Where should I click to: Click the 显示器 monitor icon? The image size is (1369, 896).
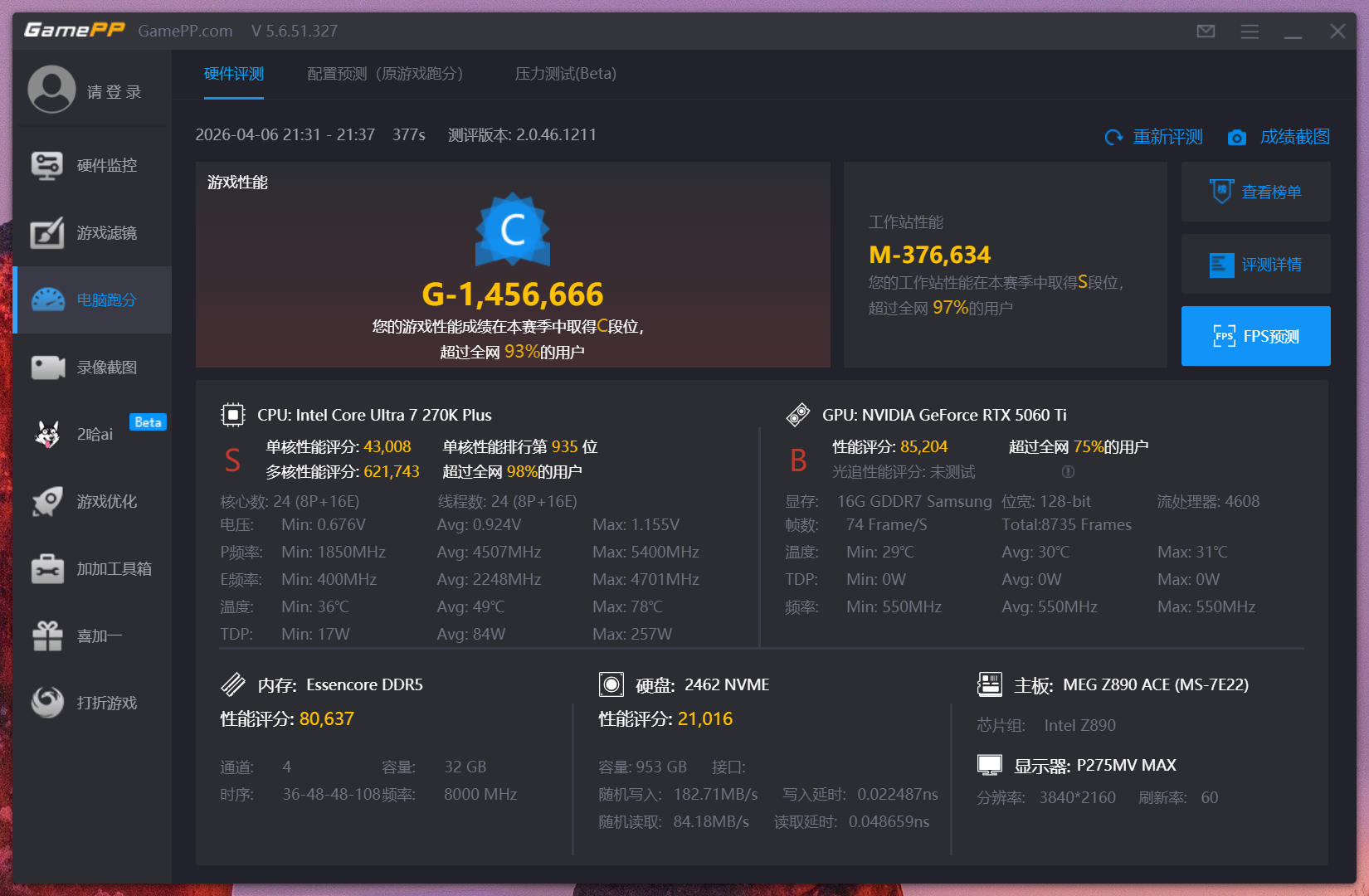990,765
